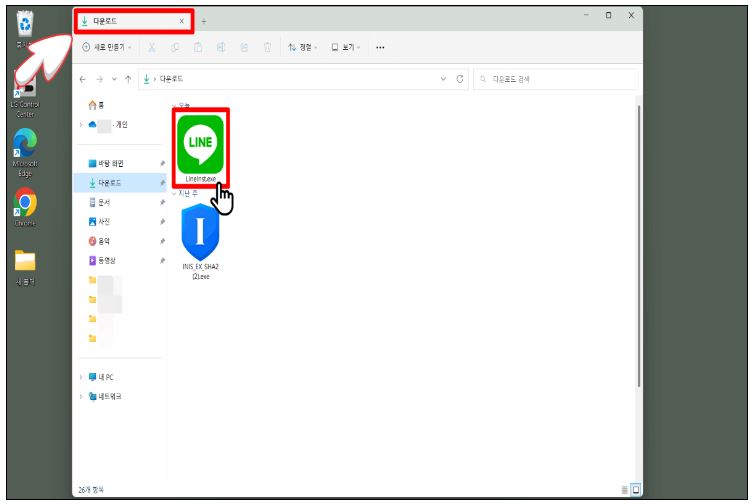Collapse the 오늘 file group

click(174, 105)
